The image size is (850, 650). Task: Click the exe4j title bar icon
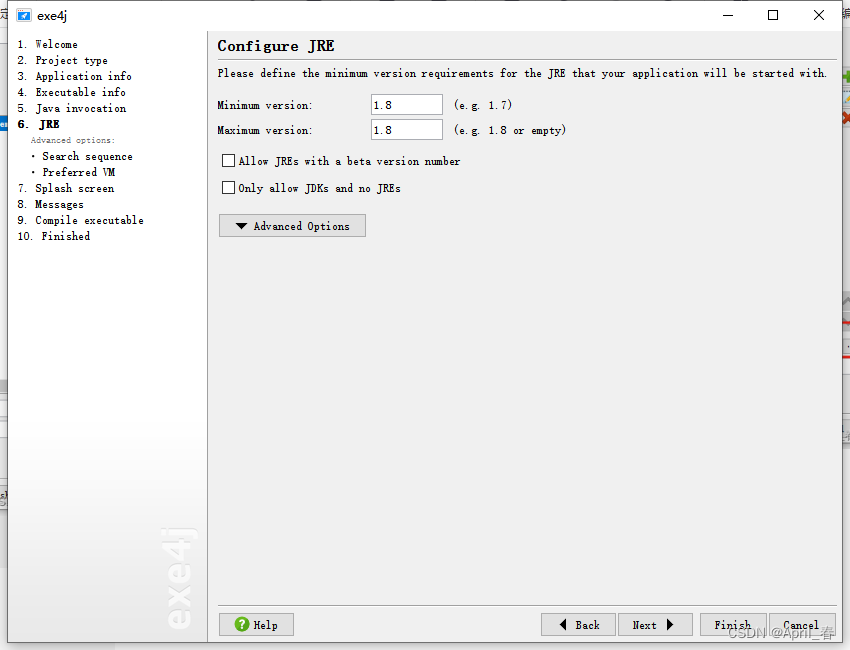pos(23,16)
